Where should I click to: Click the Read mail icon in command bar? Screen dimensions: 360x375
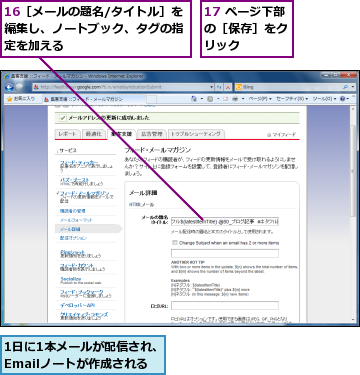(225, 99)
